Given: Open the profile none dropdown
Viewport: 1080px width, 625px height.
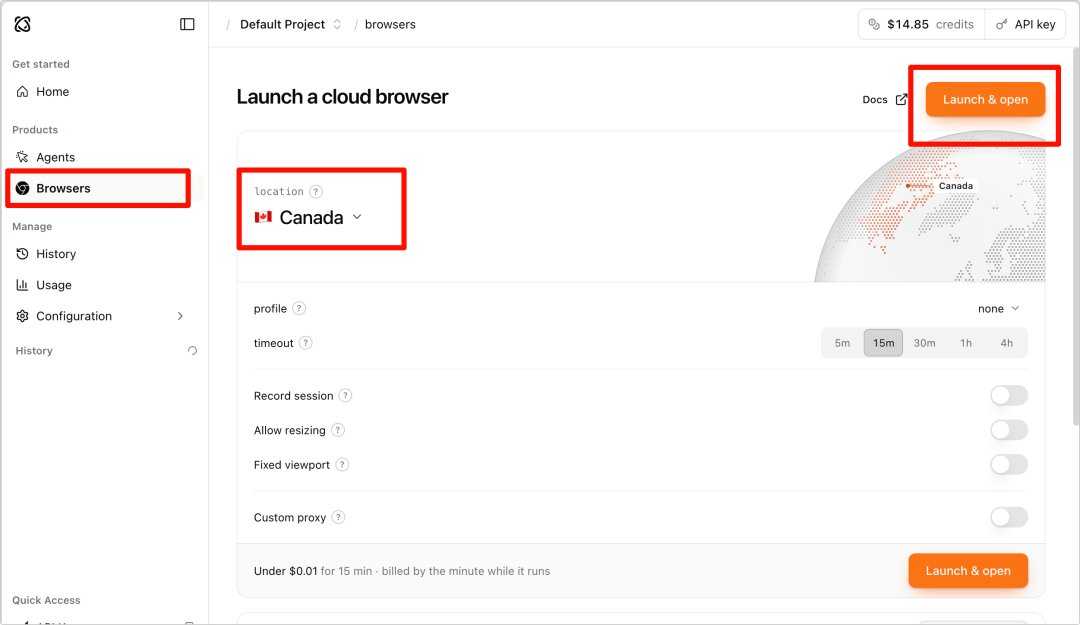Looking at the screenshot, I should [998, 309].
